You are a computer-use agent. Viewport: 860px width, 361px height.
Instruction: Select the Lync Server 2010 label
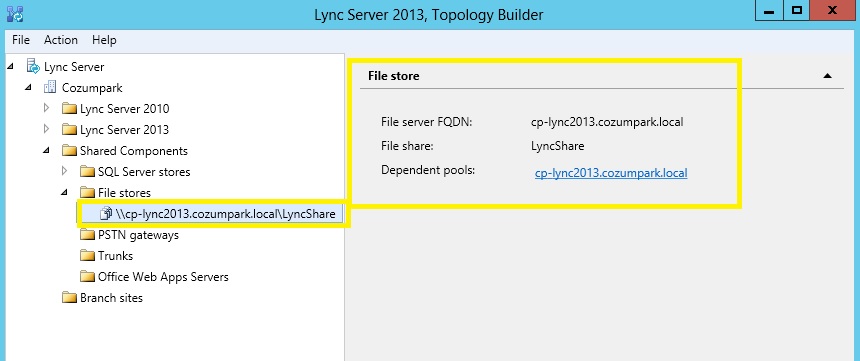point(125,109)
